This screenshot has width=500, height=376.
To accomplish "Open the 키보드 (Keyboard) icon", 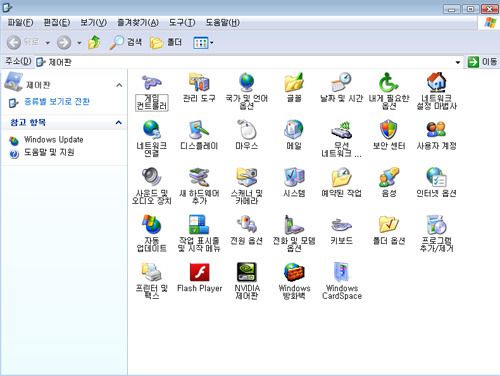I will [341, 225].
